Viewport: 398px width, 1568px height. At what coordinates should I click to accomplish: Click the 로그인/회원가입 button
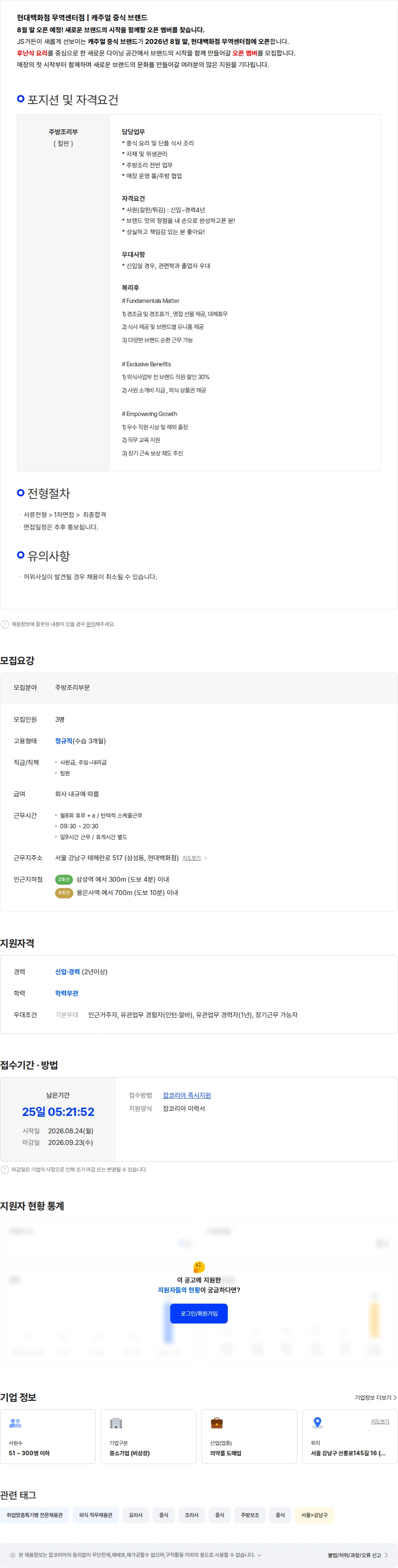point(199,1313)
